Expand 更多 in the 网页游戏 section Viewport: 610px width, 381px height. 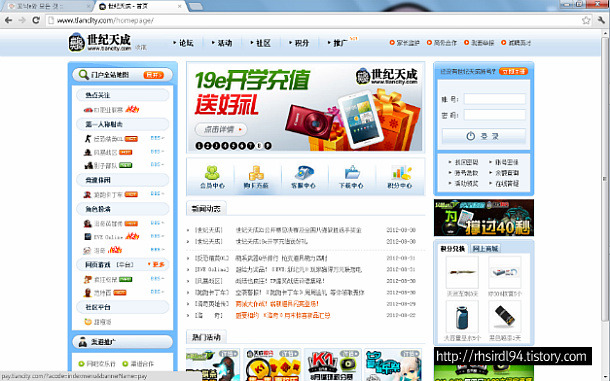(x=156, y=265)
